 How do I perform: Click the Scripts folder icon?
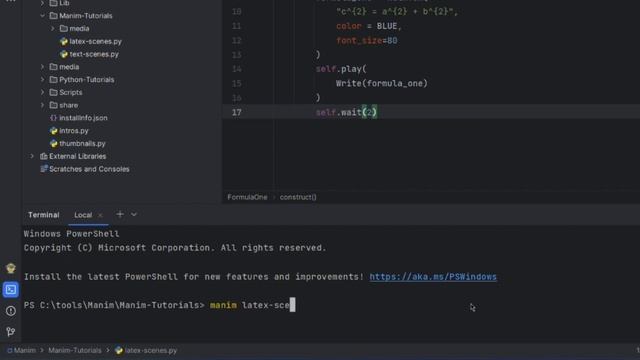click(x=53, y=92)
